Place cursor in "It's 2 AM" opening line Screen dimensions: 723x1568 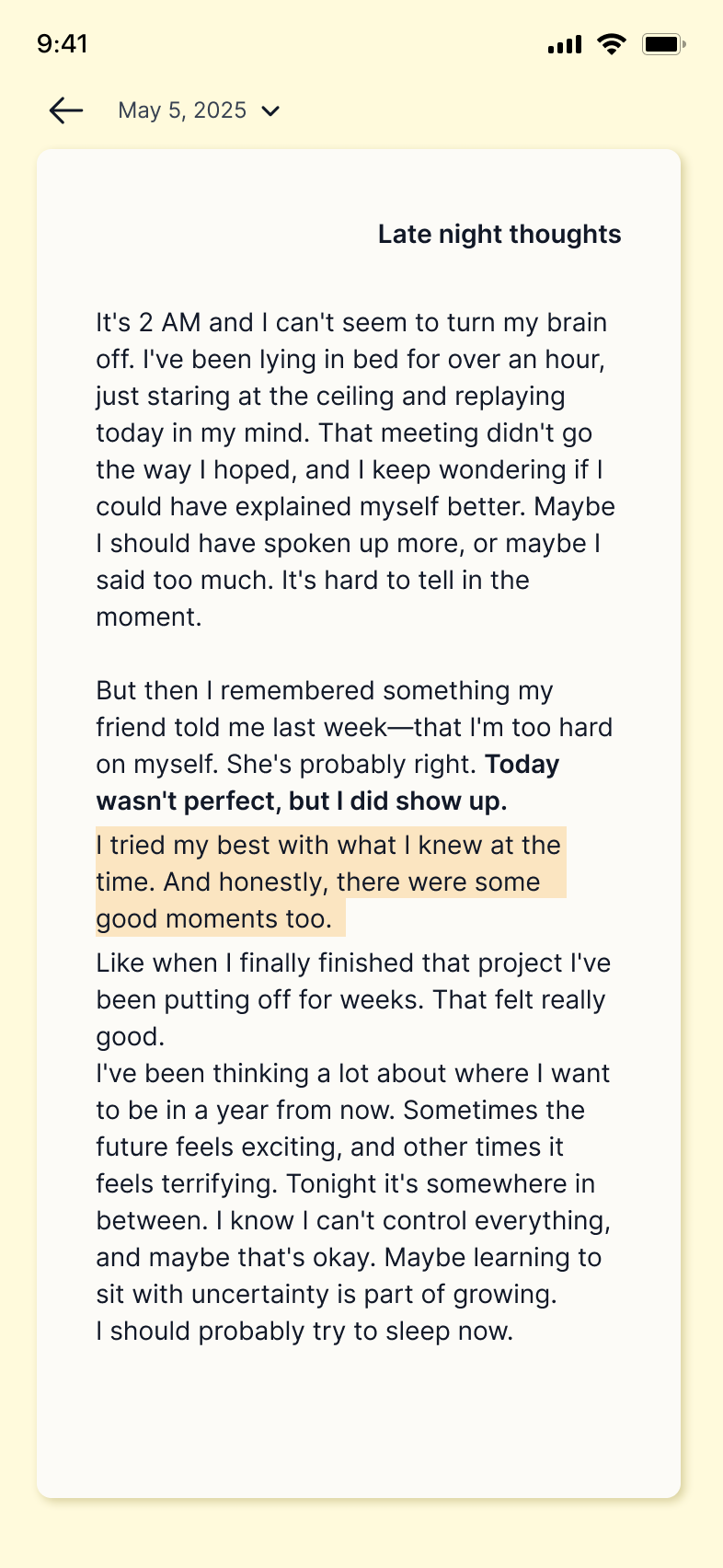tap(351, 323)
